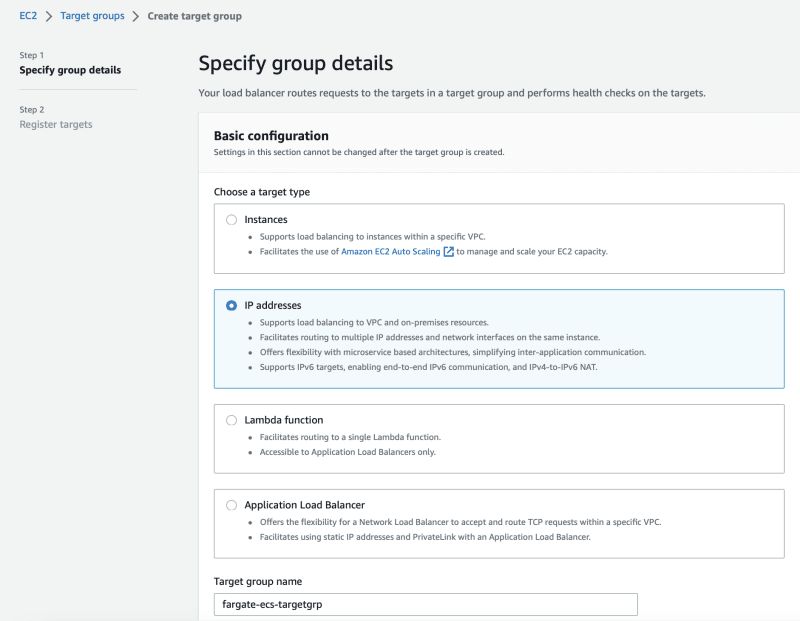Image resolution: width=800 pixels, height=621 pixels.
Task: Open the EC2 breadcrumb link
Action: click(28, 16)
